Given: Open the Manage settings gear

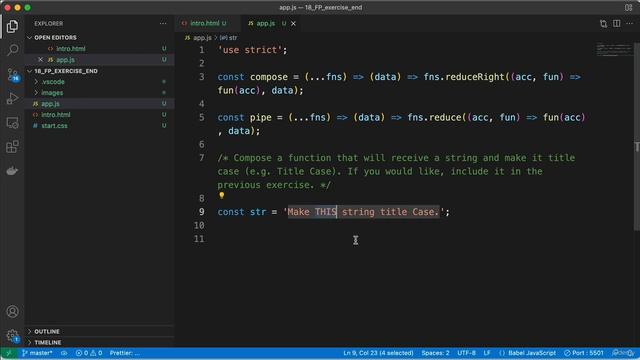Looking at the screenshot, I should coord(12,336).
